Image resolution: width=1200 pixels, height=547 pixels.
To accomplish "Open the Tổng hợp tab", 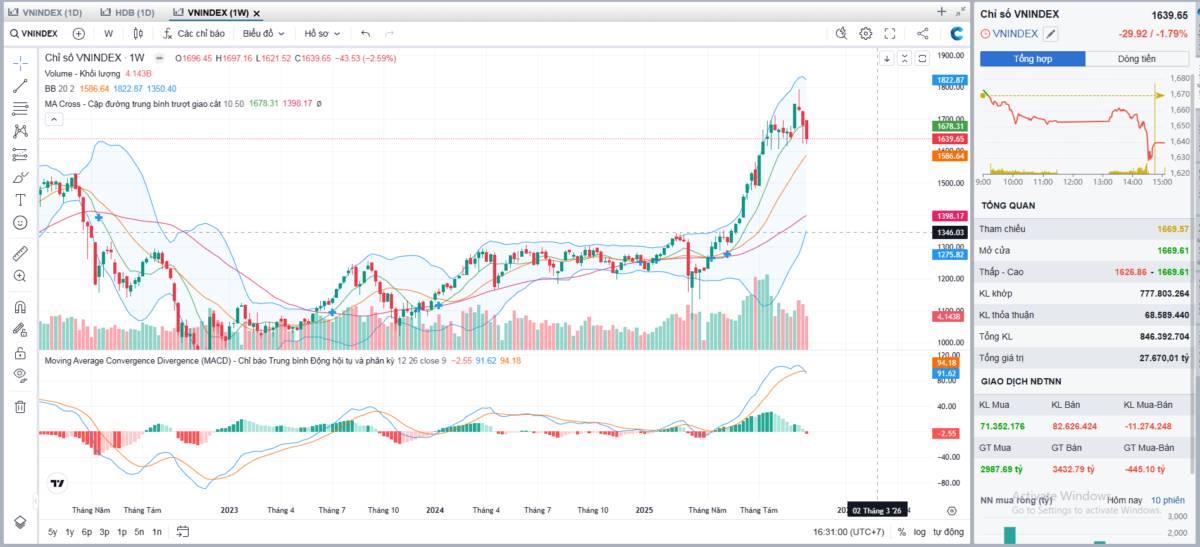I will coord(1033,59).
